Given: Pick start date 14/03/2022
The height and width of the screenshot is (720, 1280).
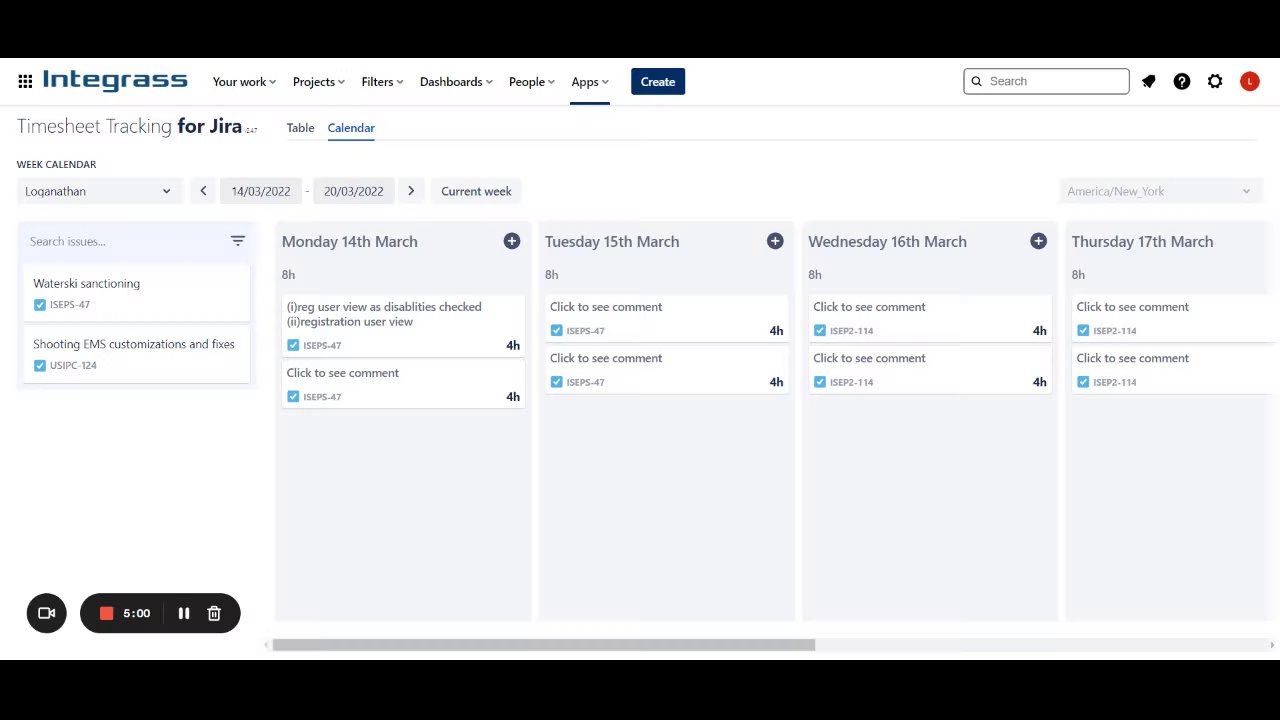Looking at the screenshot, I should click(x=261, y=191).
